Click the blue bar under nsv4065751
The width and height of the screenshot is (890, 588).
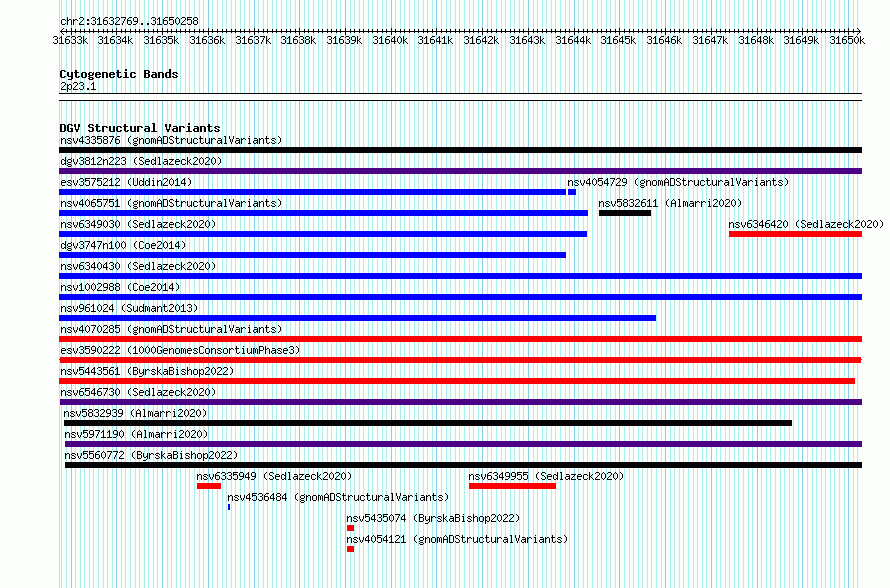point(324,213)
